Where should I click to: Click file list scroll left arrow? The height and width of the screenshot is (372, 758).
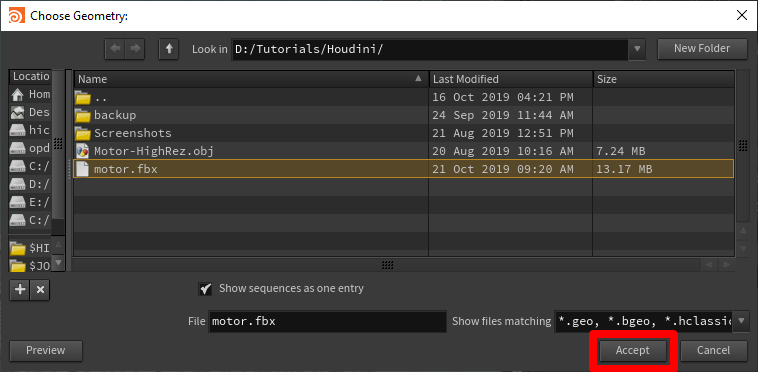(x=709, y=265)
